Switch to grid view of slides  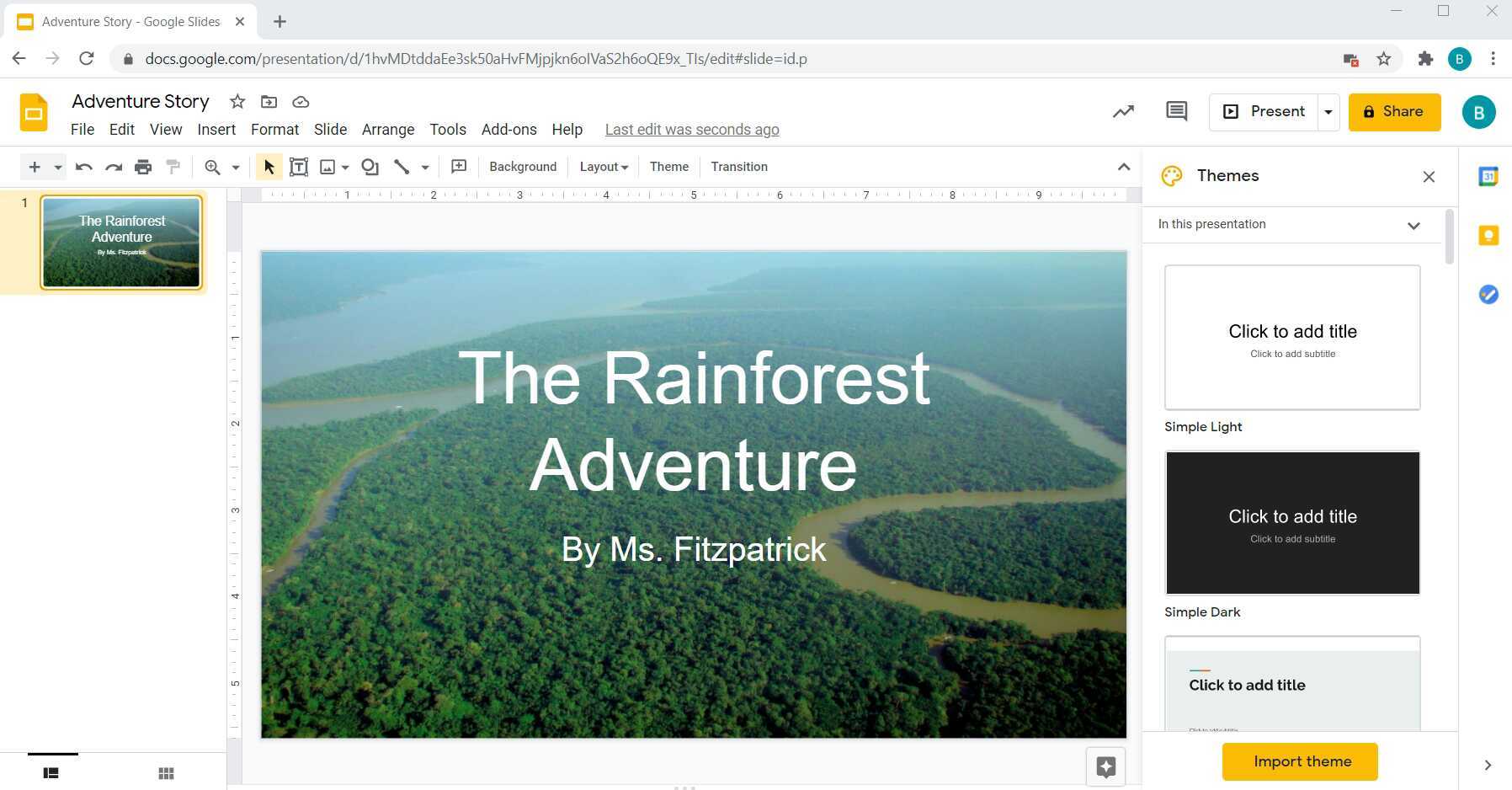coord(166,772)
